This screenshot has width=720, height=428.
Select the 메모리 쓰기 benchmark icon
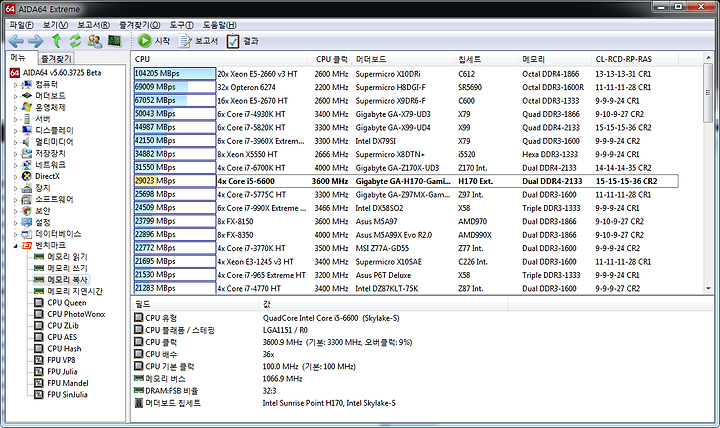click(x=39, y=268)
